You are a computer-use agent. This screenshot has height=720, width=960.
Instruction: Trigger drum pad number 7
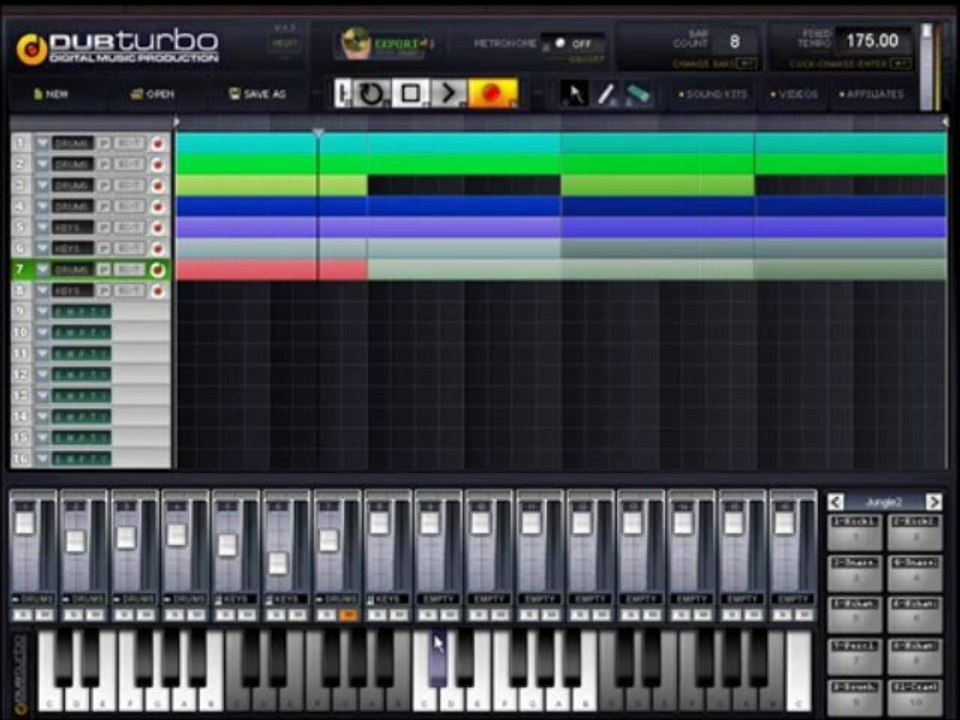coord(855,656)
